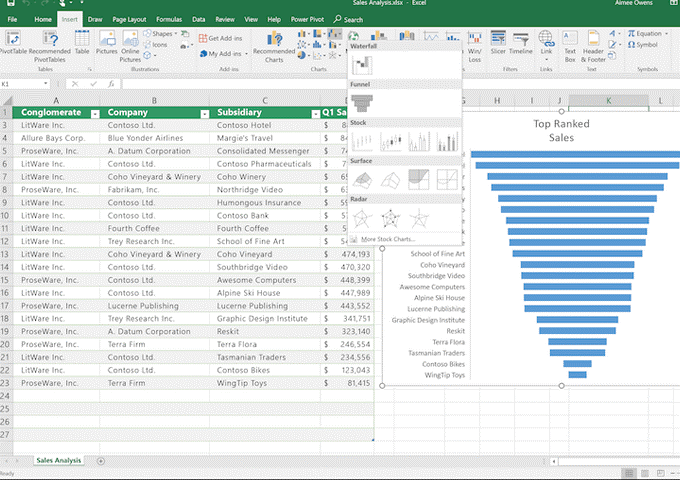Open the Conglomerate column filter dropdown
The height and width of the screenshot is (480, 680).
[95, 114]
